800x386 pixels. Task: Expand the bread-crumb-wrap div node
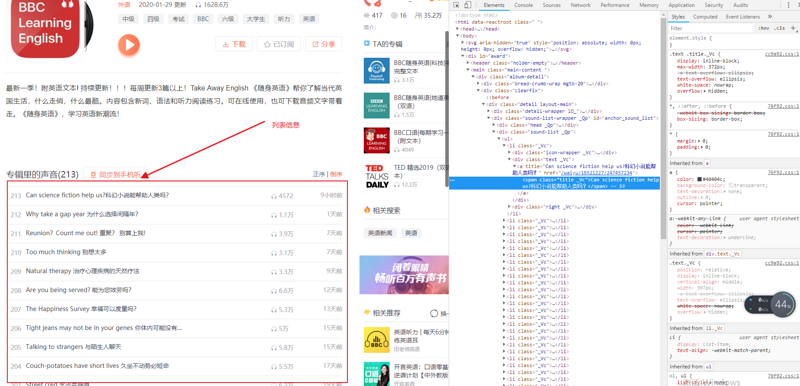[x=478, y=84]
